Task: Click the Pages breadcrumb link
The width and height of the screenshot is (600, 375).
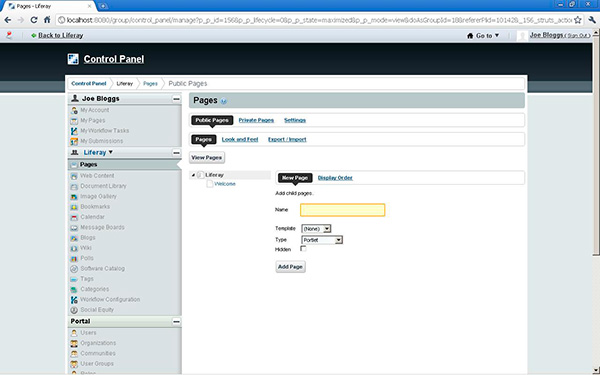Action: (150, 83)
